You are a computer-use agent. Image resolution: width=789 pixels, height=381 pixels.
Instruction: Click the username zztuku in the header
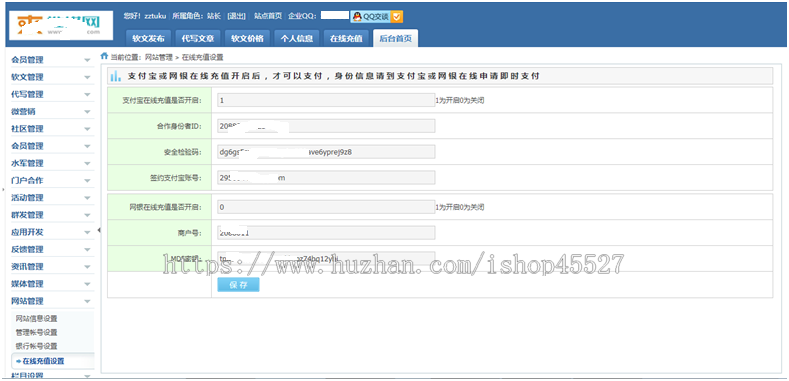pos(155,16)
